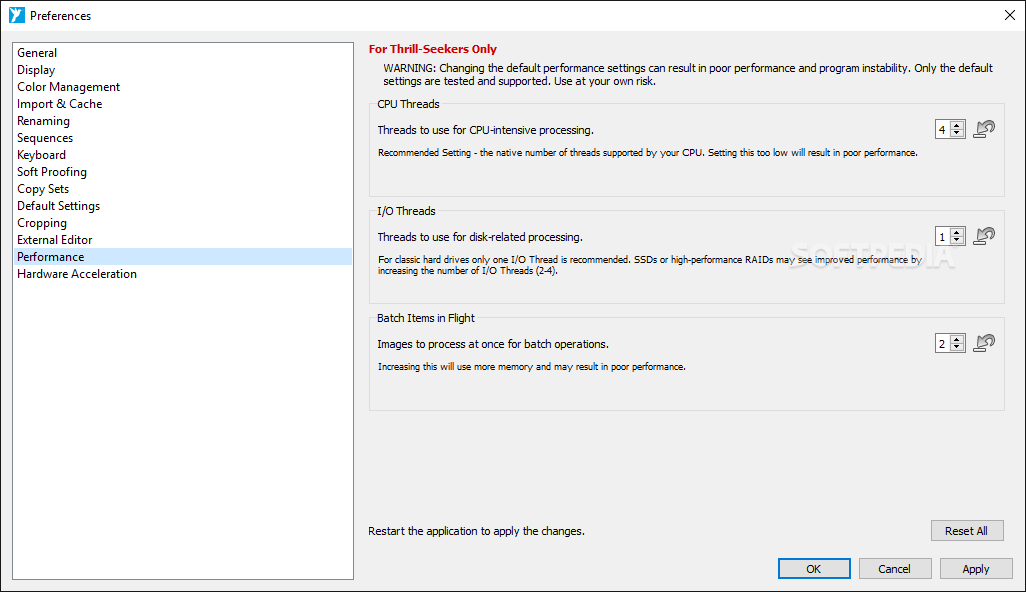Apply the performance changes
This screenshot has height=592, width=1026.
976,568
